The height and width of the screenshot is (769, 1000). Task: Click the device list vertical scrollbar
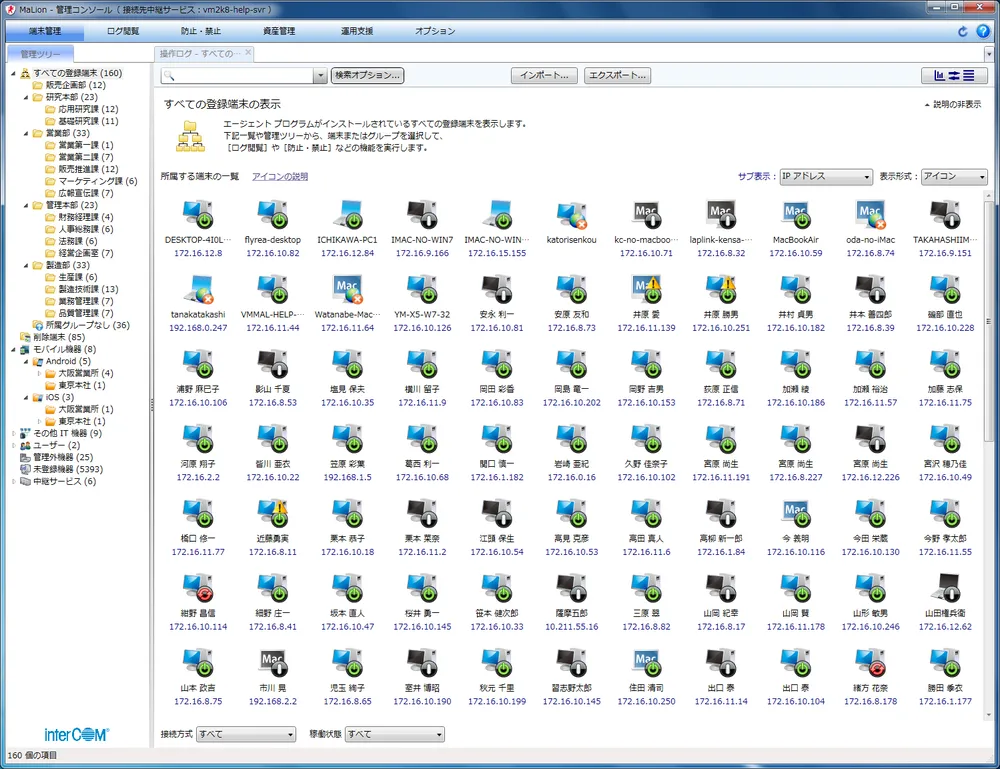click(989, 319)
